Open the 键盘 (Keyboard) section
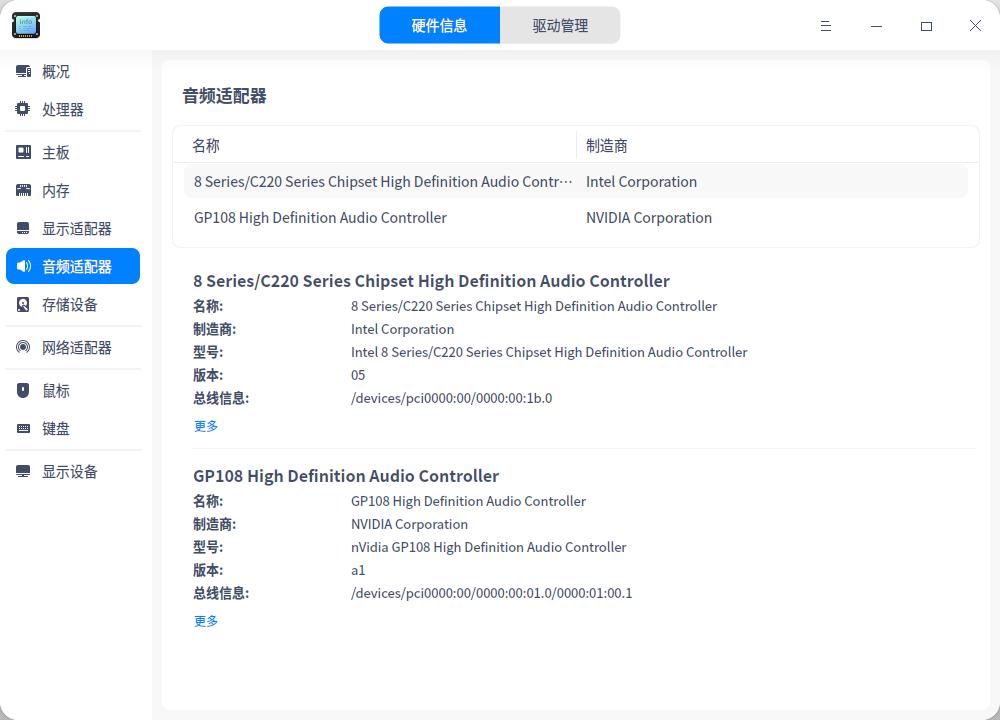Image resolution: width=1000 pixels, height=720 pixels. click(x=56, y=428)
